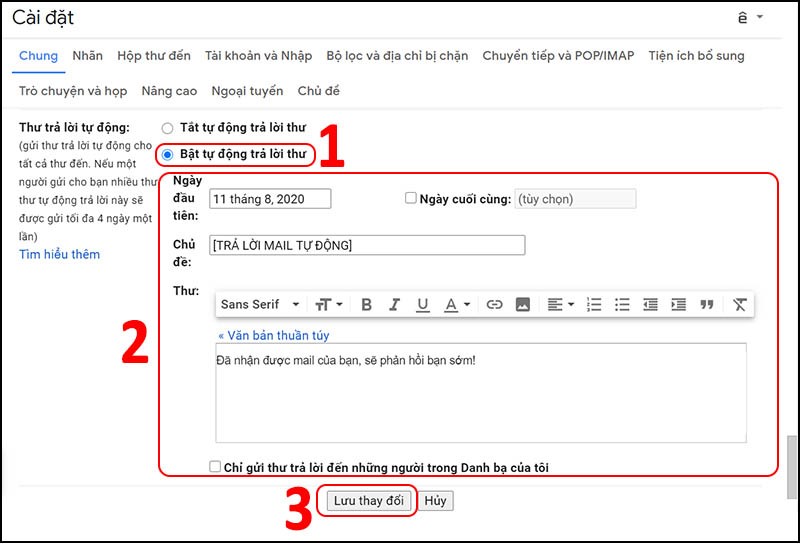The width and height of the screenshot is (800, 547).
Task: Open Bộ lọc và địa chỉ bị chặn tab
Action: (x=397, y=56)
